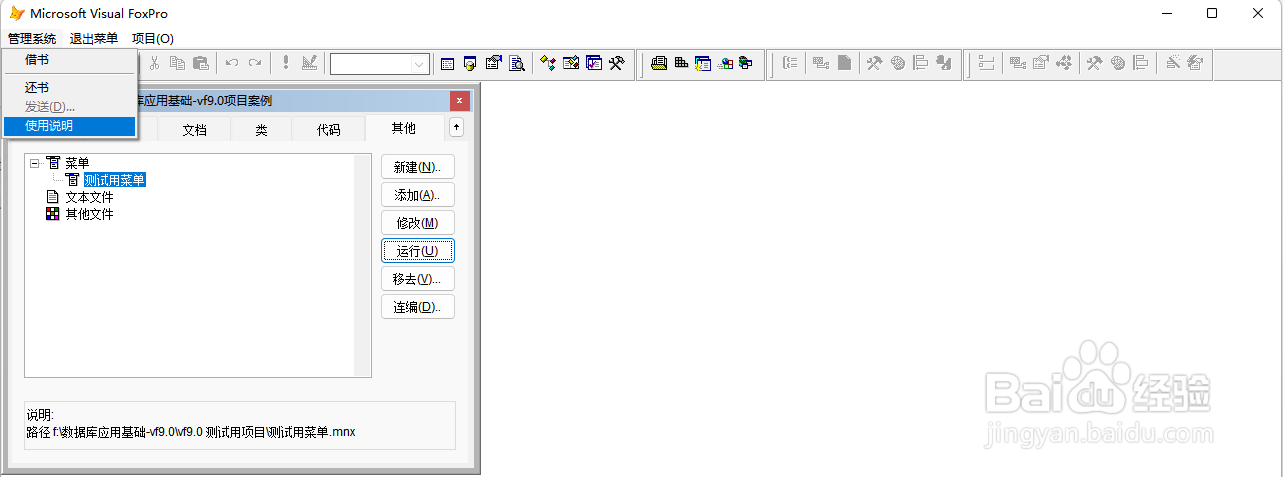Switch to the 文档 tab
This screenshot has width=1283, height=477.
coord(195,130)
